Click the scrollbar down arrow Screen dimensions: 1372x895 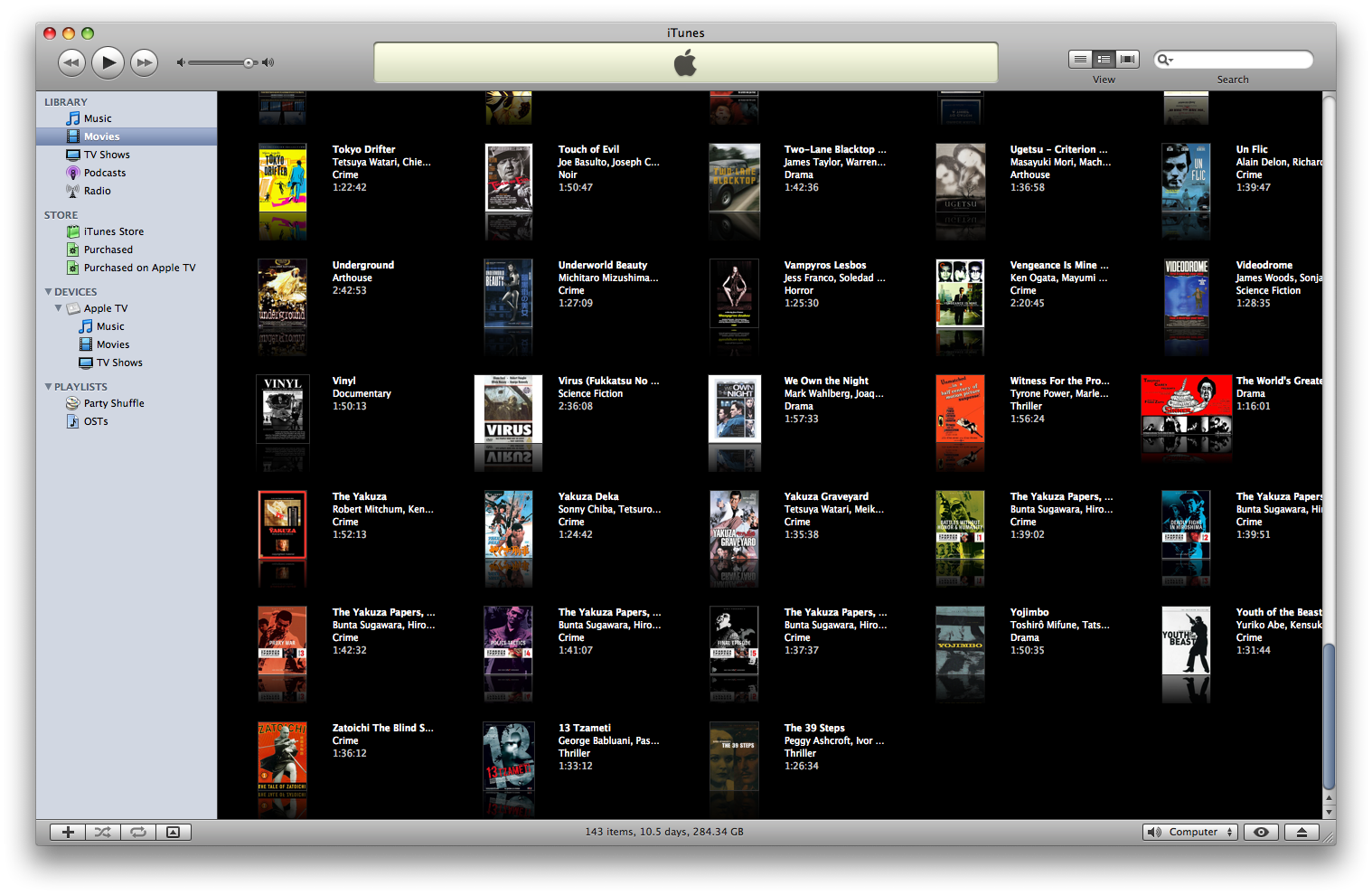click(x=1329, y=812)
